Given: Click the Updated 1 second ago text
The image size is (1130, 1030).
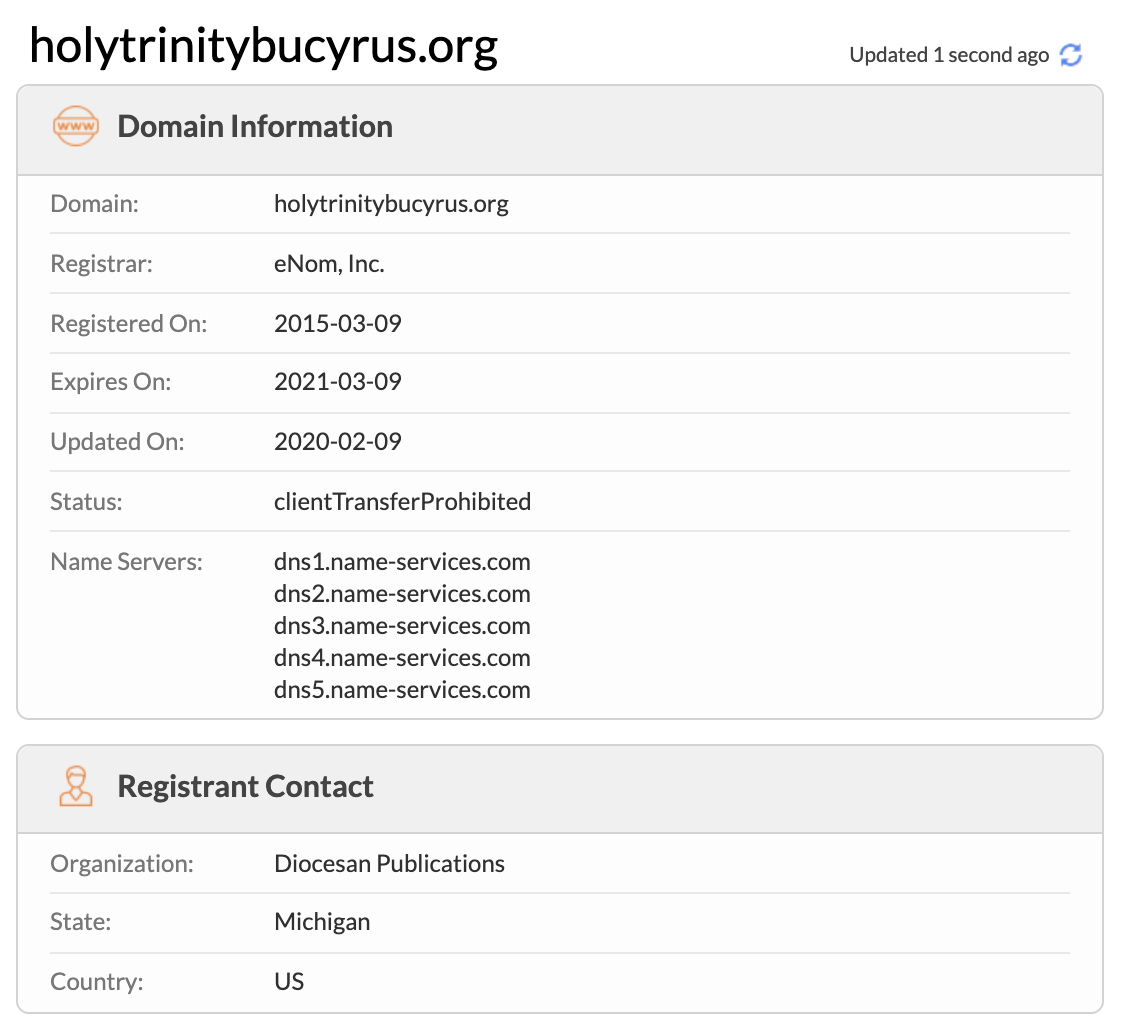Looking at the screenshot, I should (x=948, y=55).
